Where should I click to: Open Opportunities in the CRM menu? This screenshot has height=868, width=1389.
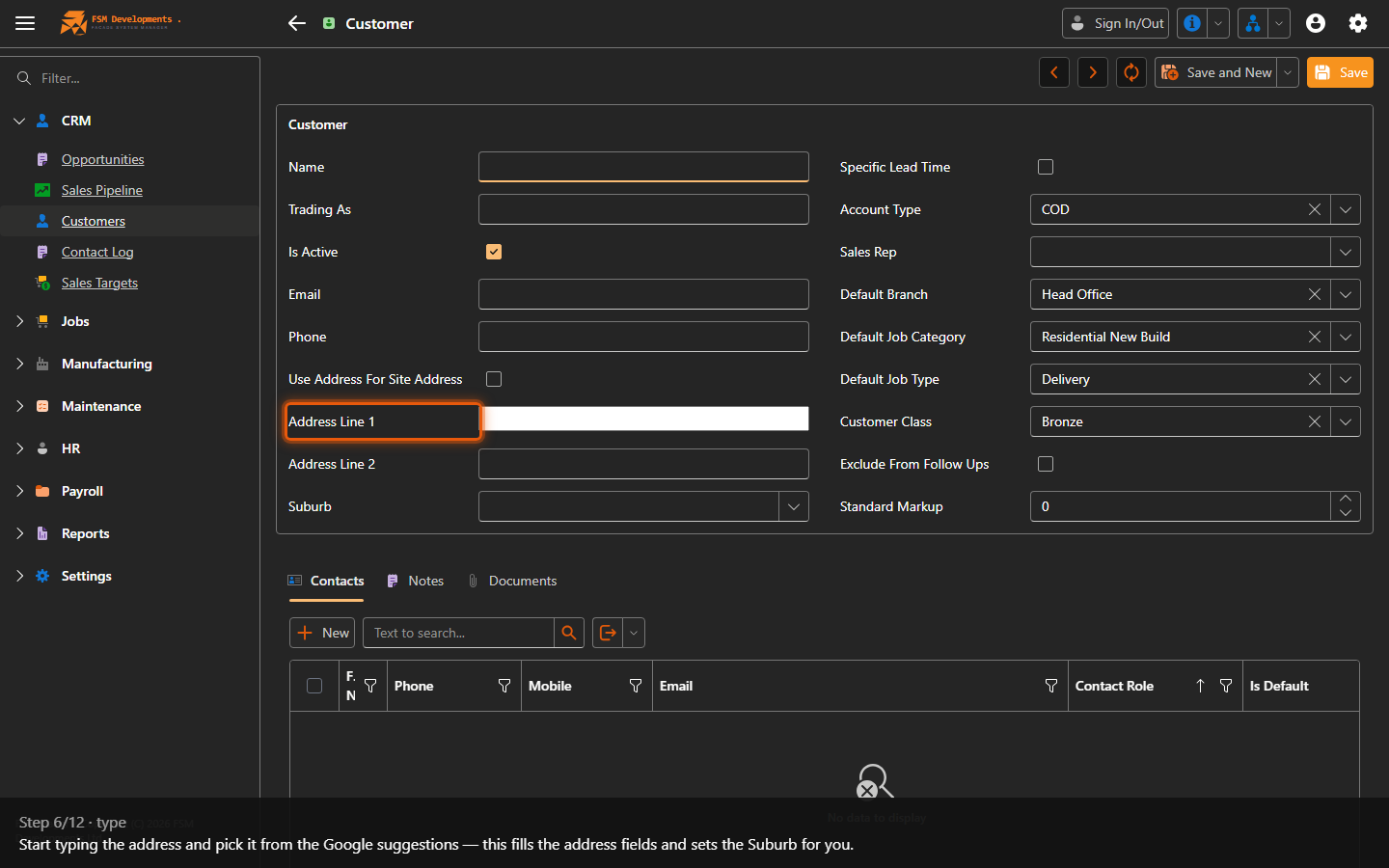102,159
